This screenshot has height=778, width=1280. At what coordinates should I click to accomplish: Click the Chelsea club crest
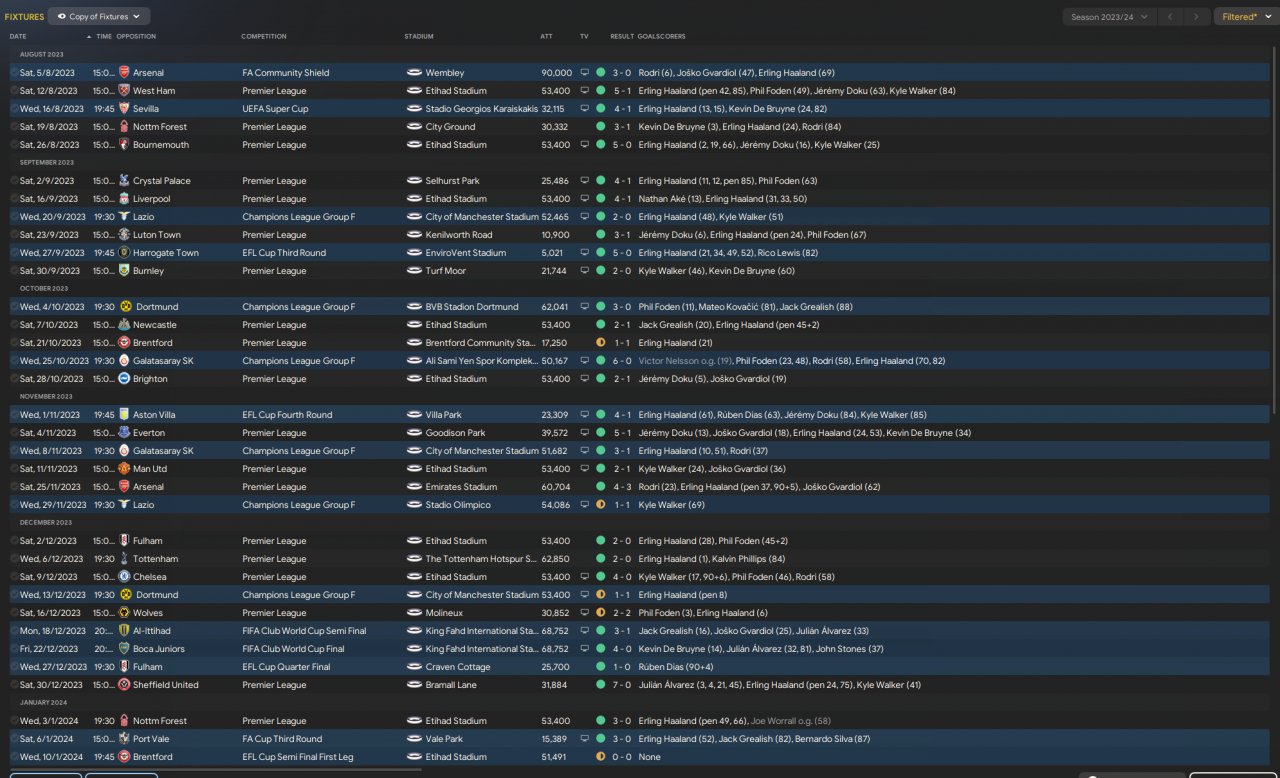pos(124,577)
